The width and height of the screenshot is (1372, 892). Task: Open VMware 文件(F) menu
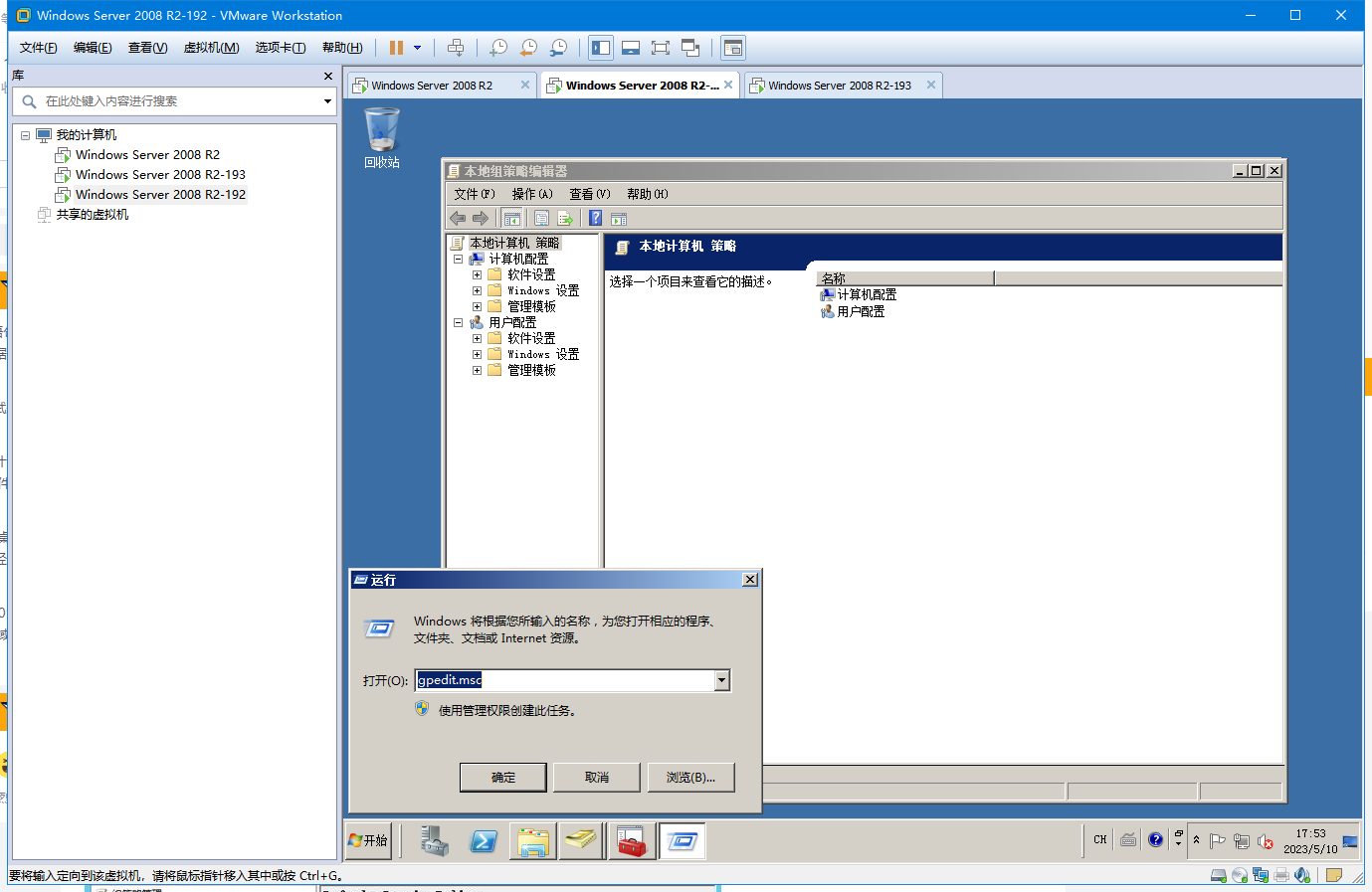(x=39, y=48)
